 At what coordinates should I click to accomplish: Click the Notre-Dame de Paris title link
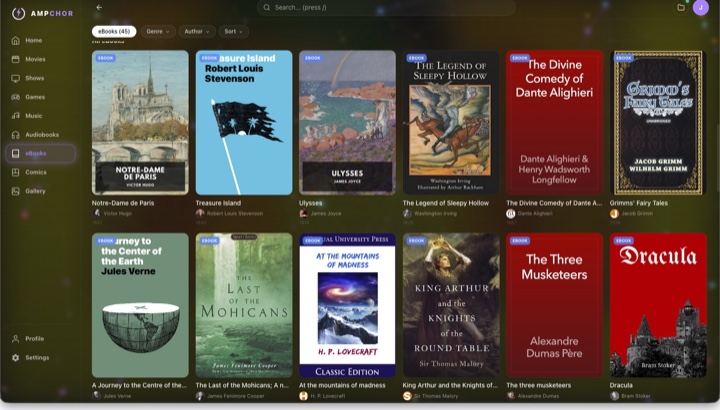click(123, 203)
